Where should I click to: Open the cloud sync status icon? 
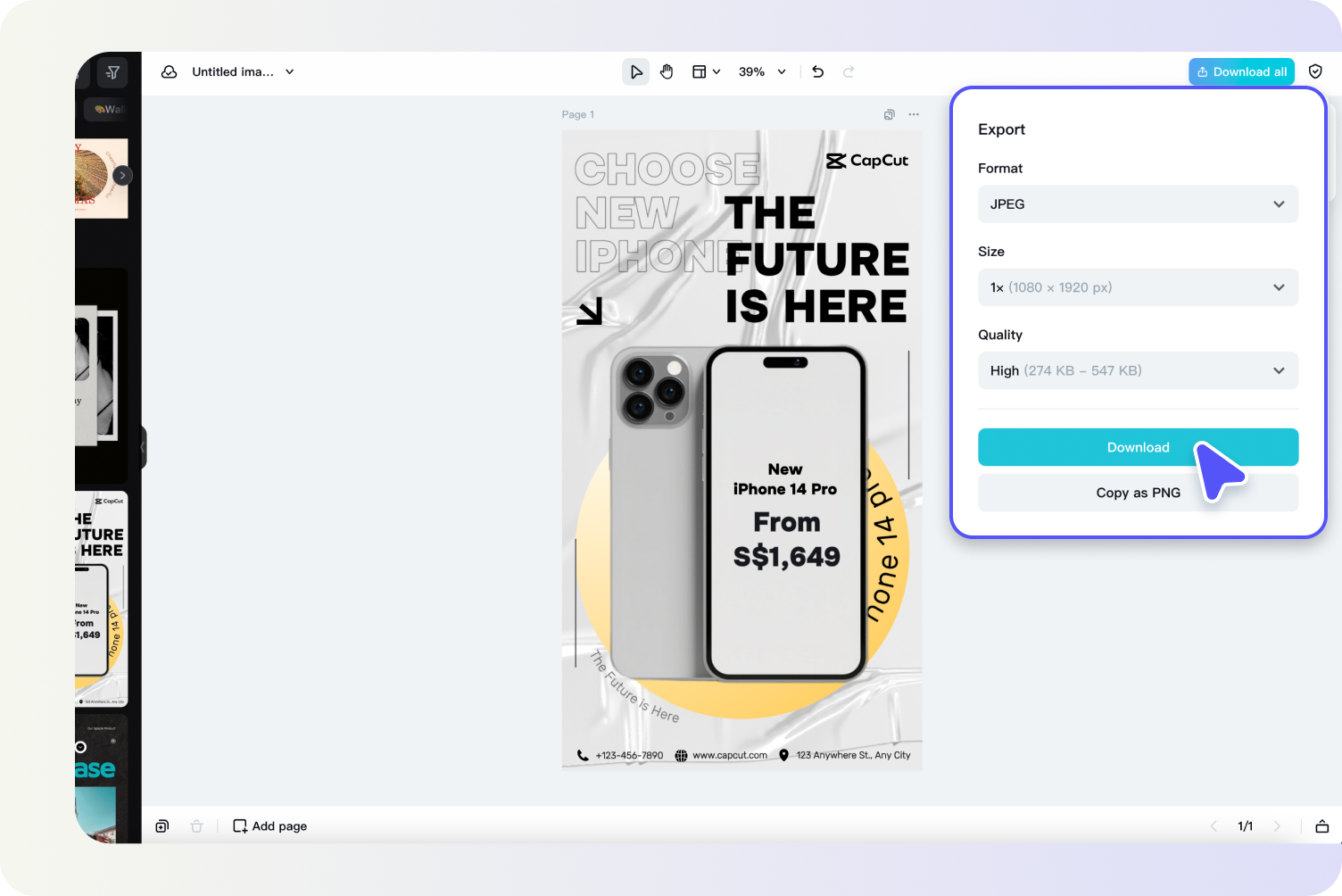tap(169, 71)
